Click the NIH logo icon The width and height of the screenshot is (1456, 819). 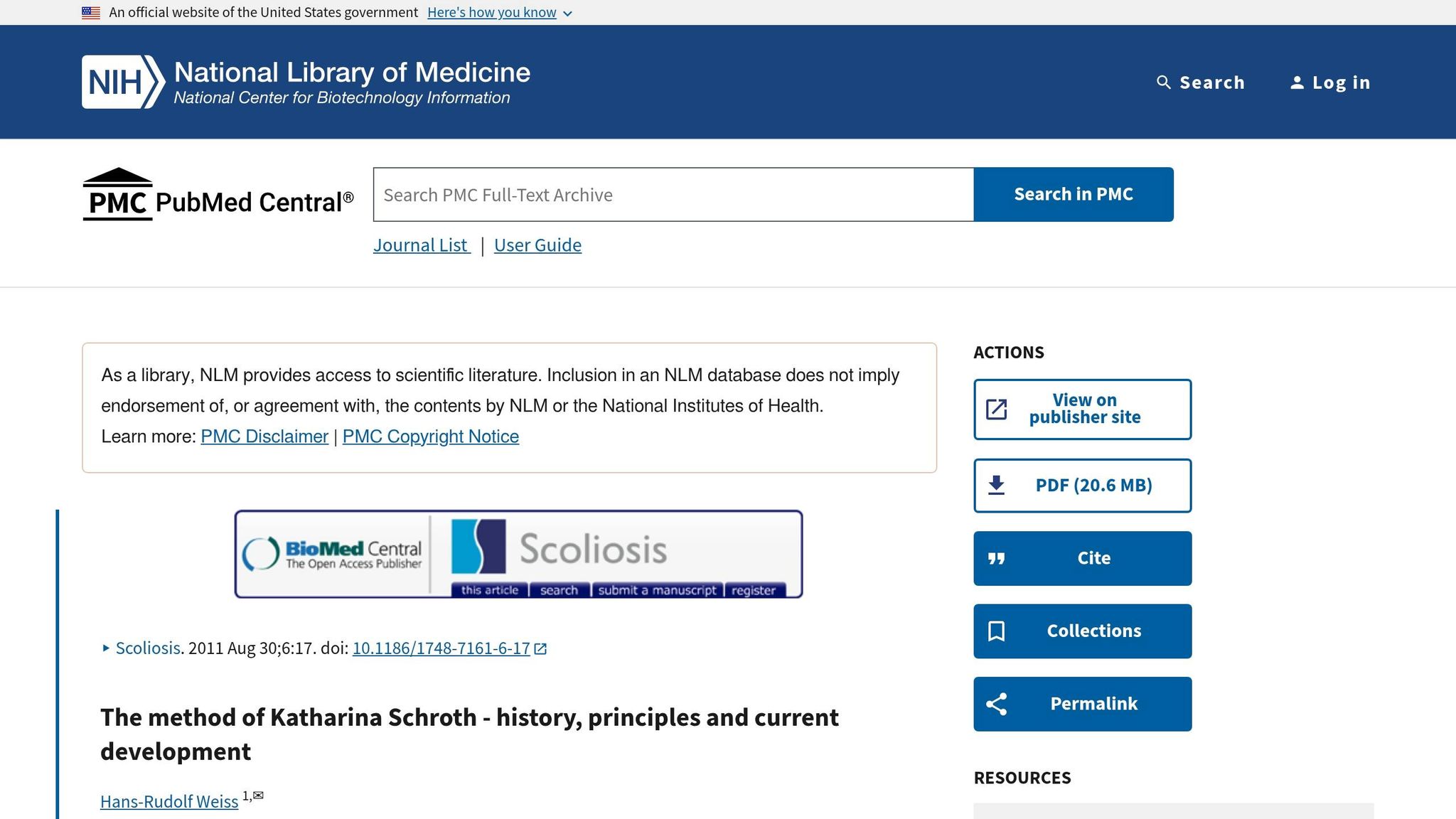pos(124,82)
